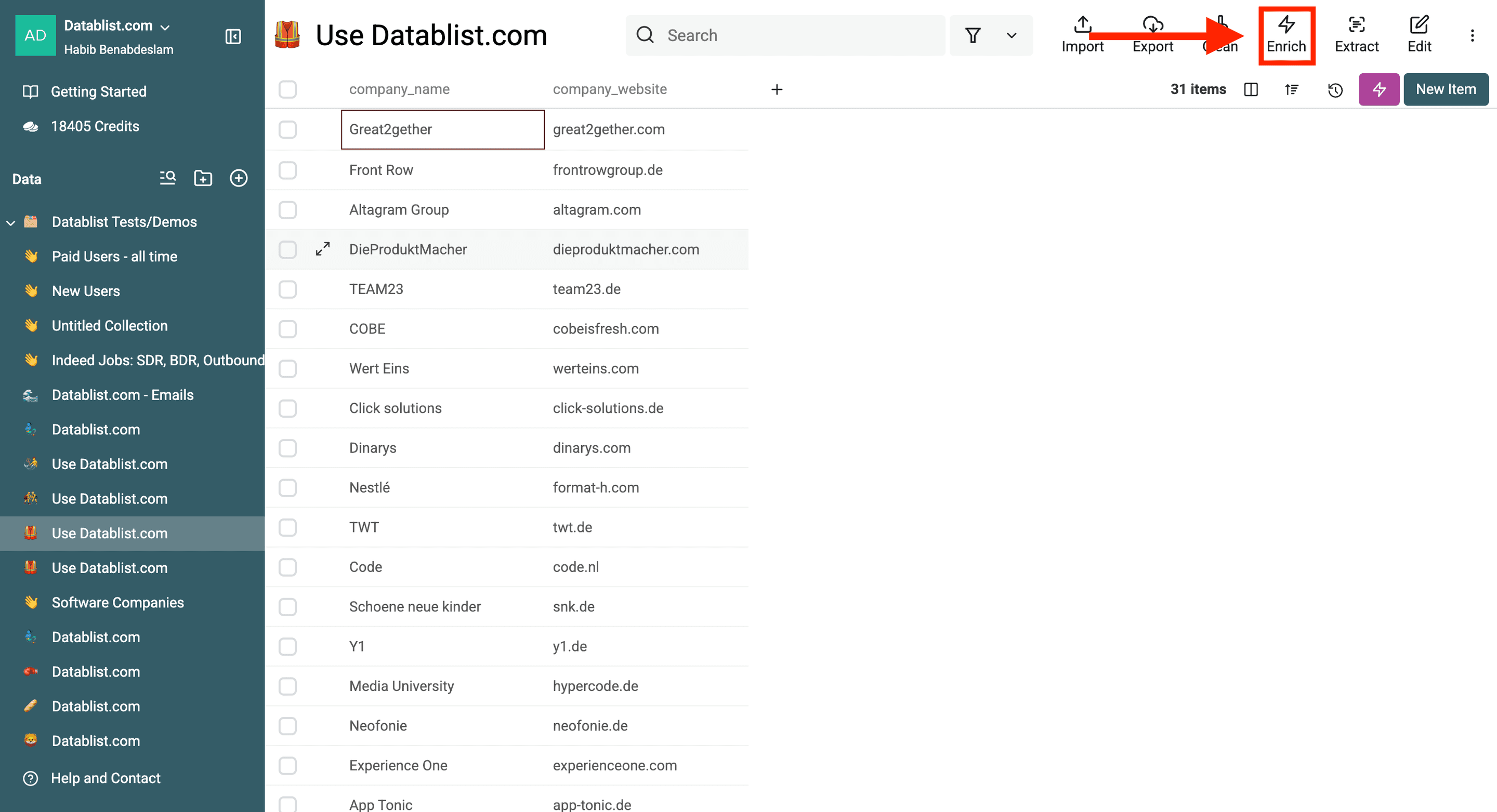The width and height of the screenshot is (1497, 812).
Task: Click the filter funnel icon
Action: point(973,35)
